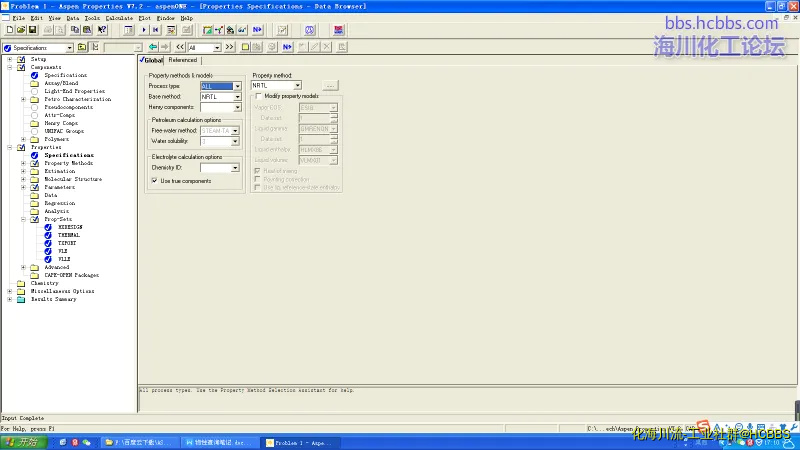Select the Pseudocomponents tree item
Viewport: 800px width, 450px height.
pos(68,107)
